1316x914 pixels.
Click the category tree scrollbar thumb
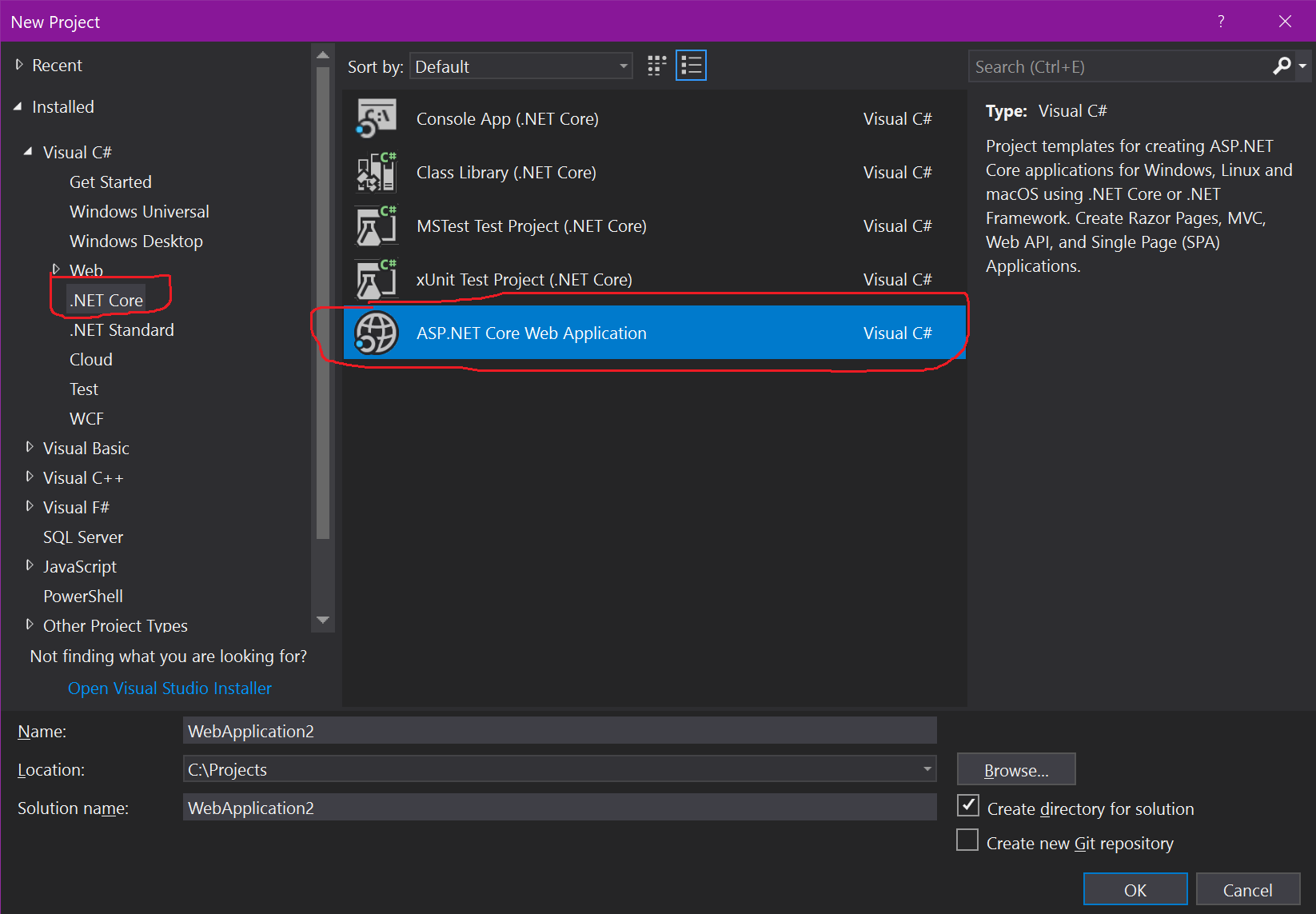point(323,304)
